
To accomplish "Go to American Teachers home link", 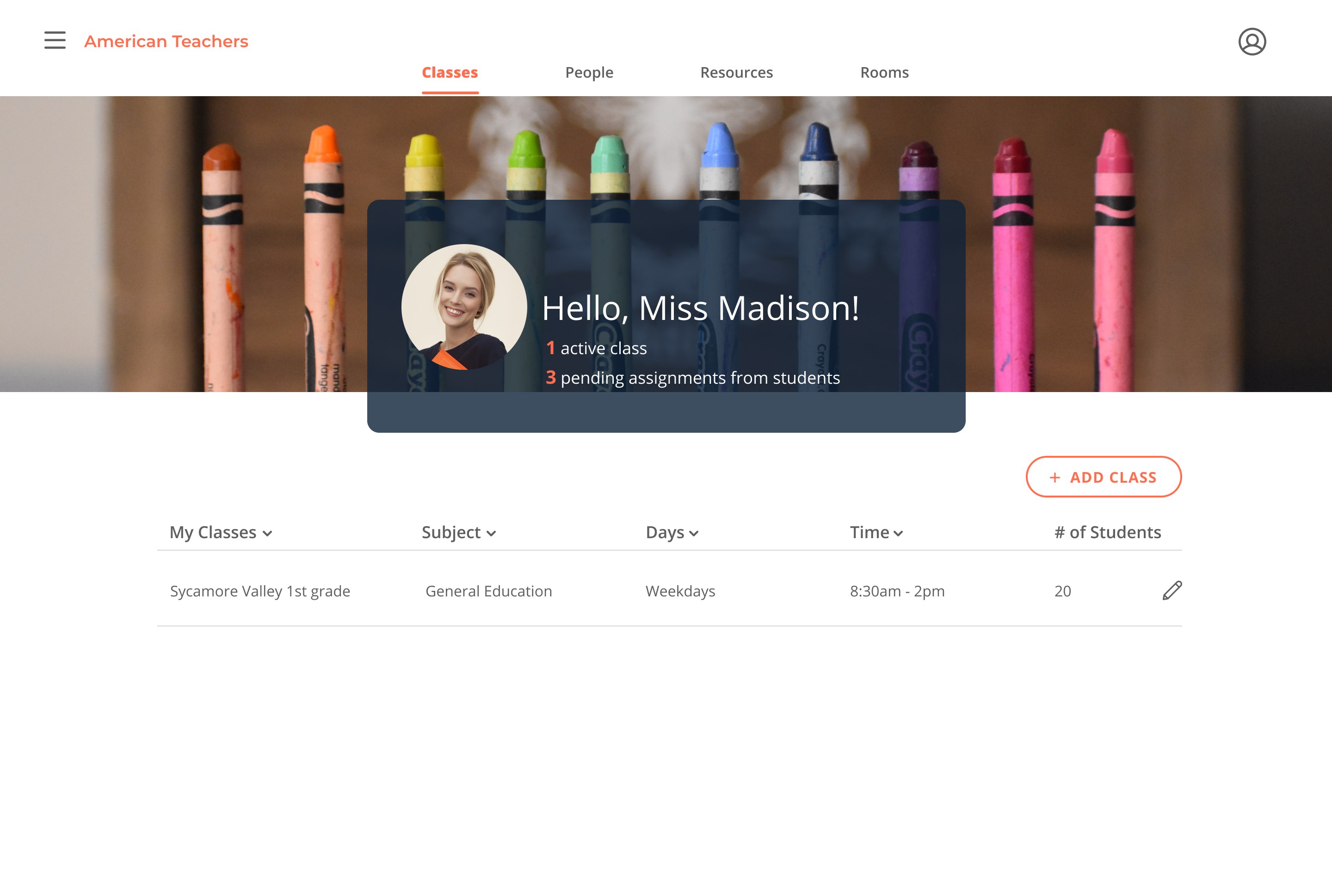I will tap(166, 41).
